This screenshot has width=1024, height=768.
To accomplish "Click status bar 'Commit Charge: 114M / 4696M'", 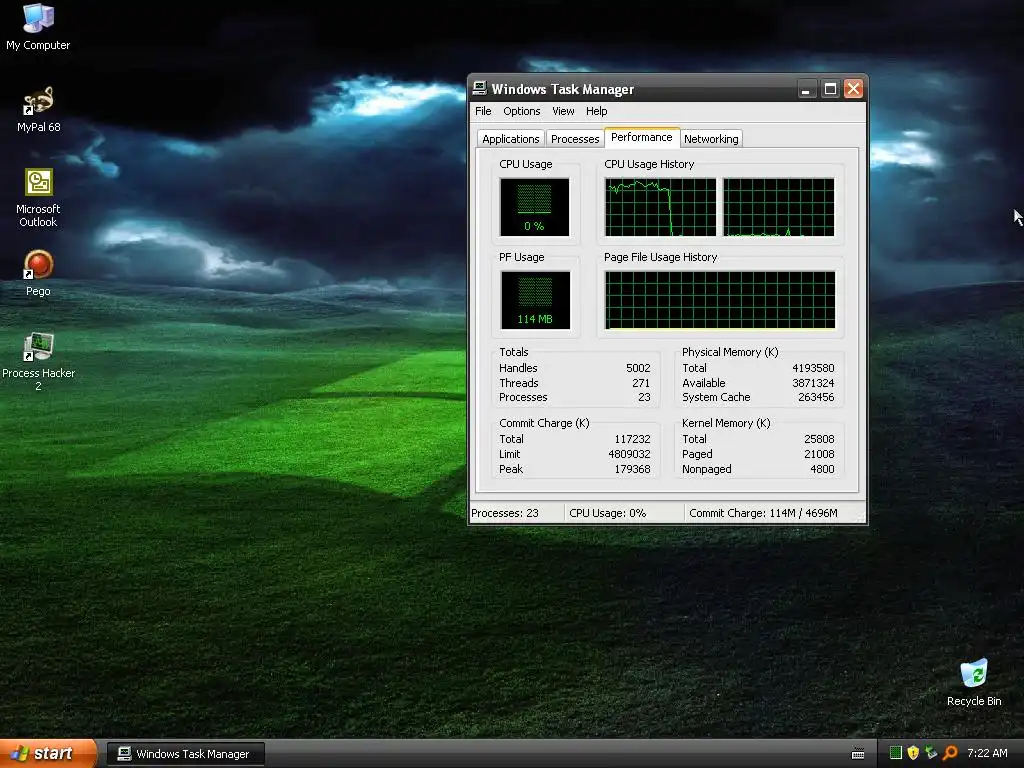I will pos(763,513).
